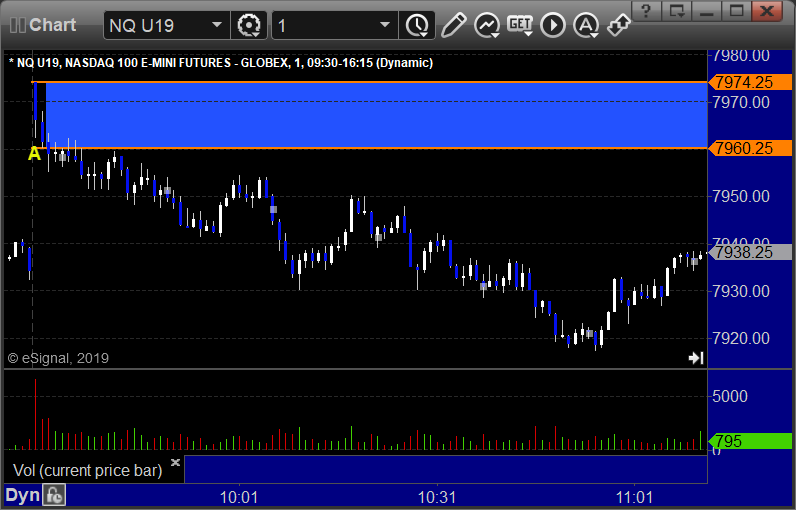Start bar replay playback
796x510 pixels.
553,25
